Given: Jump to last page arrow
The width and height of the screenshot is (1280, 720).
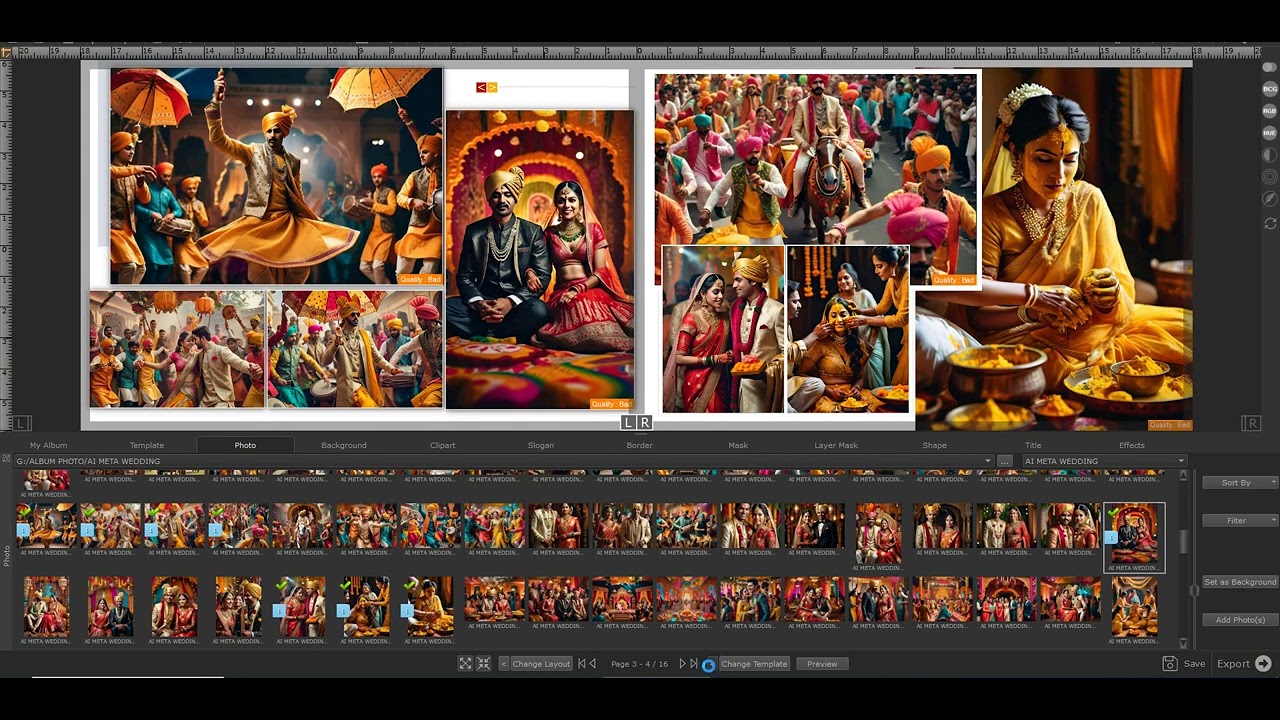Looking at the screenshot, I should (694, 663).
